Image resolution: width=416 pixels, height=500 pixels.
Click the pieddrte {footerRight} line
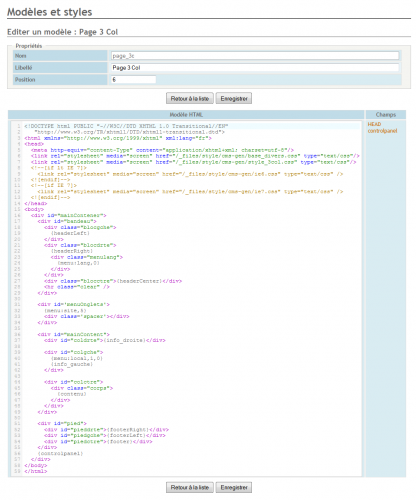[106, 430]
